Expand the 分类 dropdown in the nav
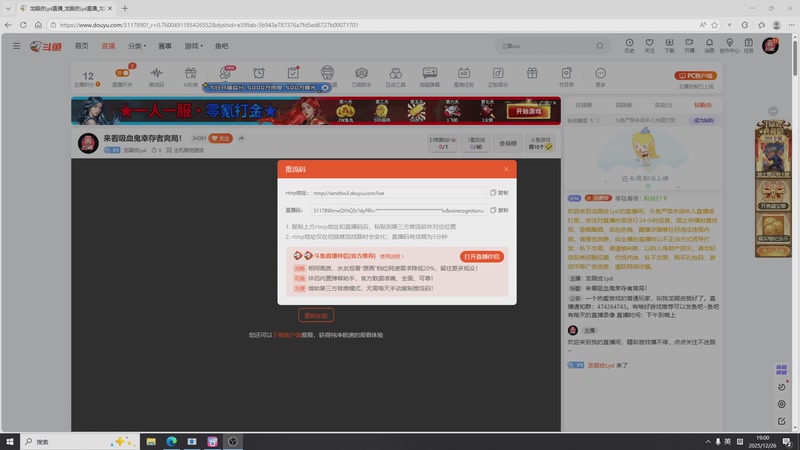Image resolution: width=800 pixels, height=450 pixels. (137, 46)
